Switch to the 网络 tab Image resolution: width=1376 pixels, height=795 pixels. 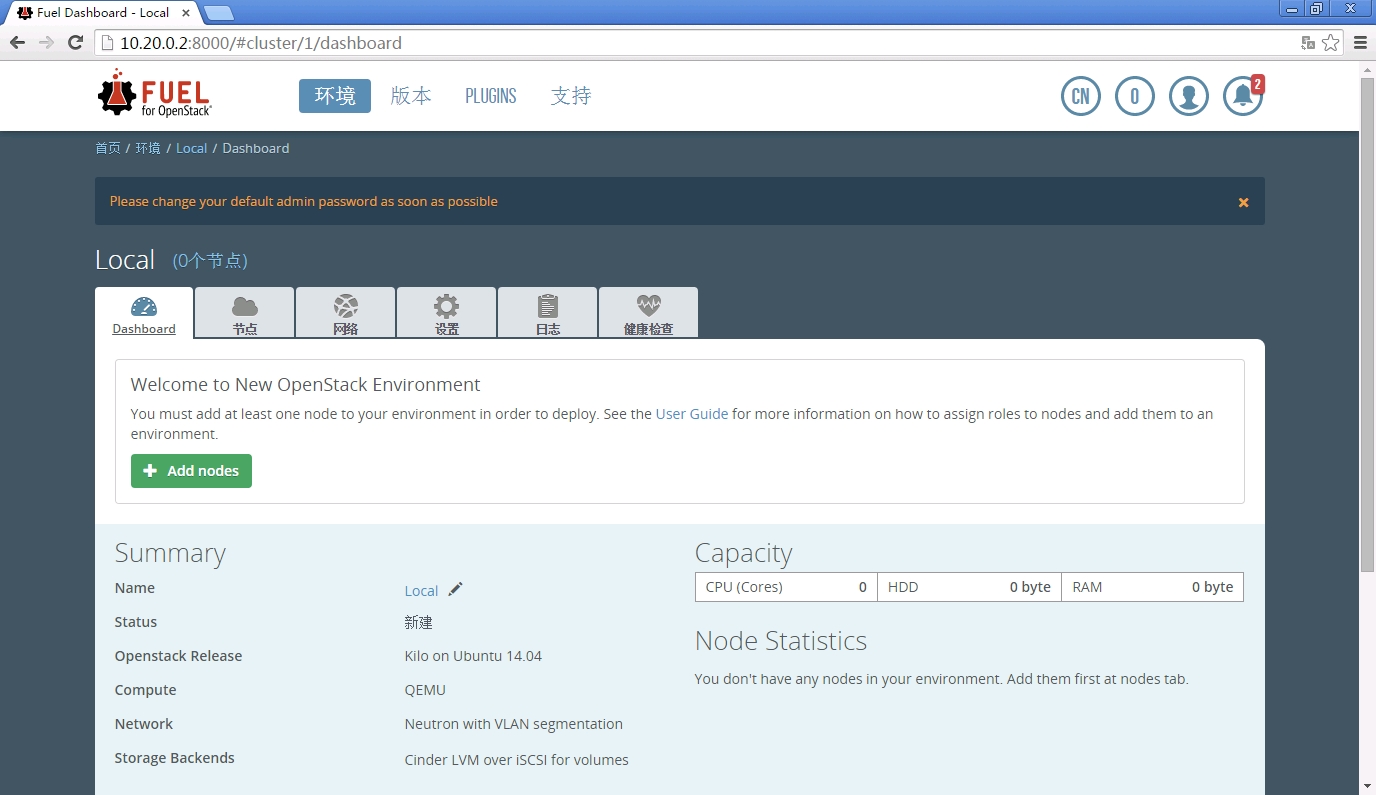pos(346,313)
